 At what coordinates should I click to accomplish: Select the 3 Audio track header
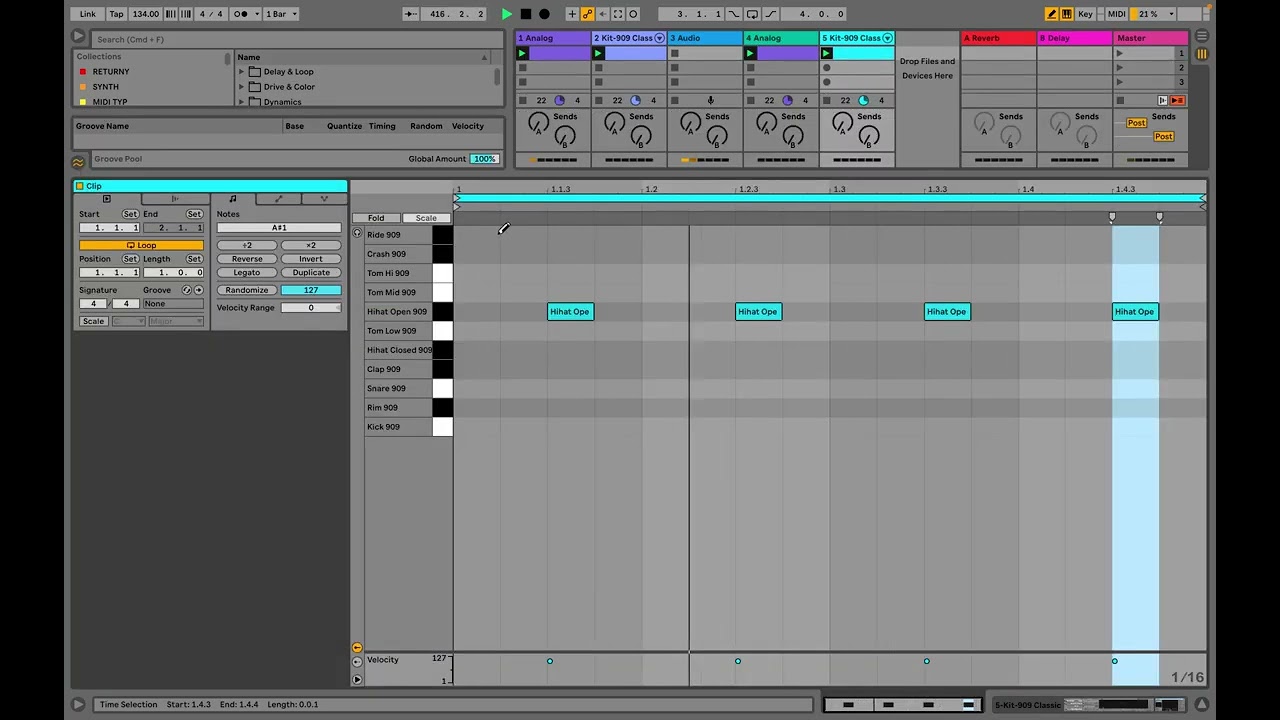coord(705,38)
